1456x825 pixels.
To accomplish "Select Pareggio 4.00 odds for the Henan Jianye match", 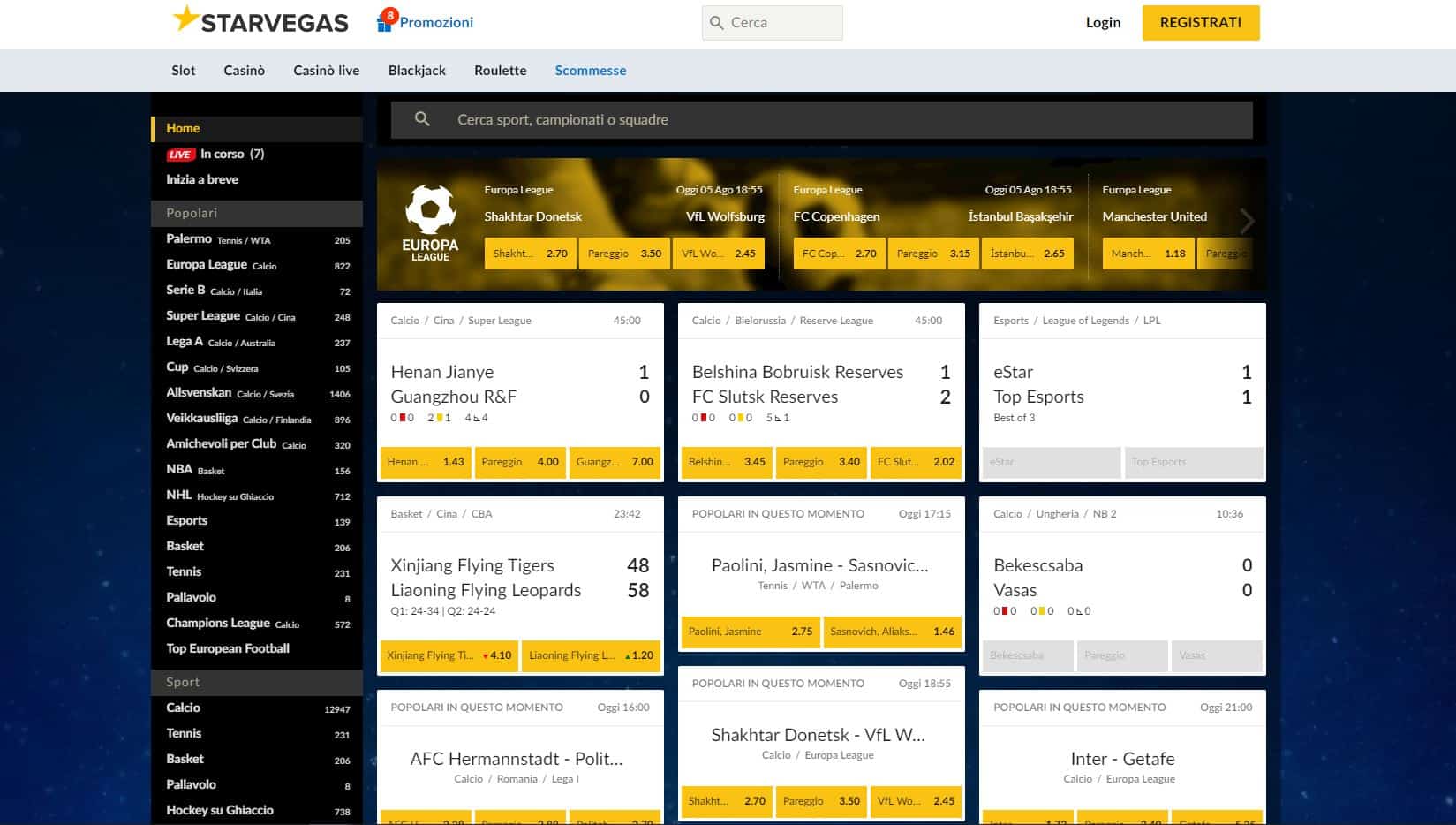I will (x=520, y=462).
